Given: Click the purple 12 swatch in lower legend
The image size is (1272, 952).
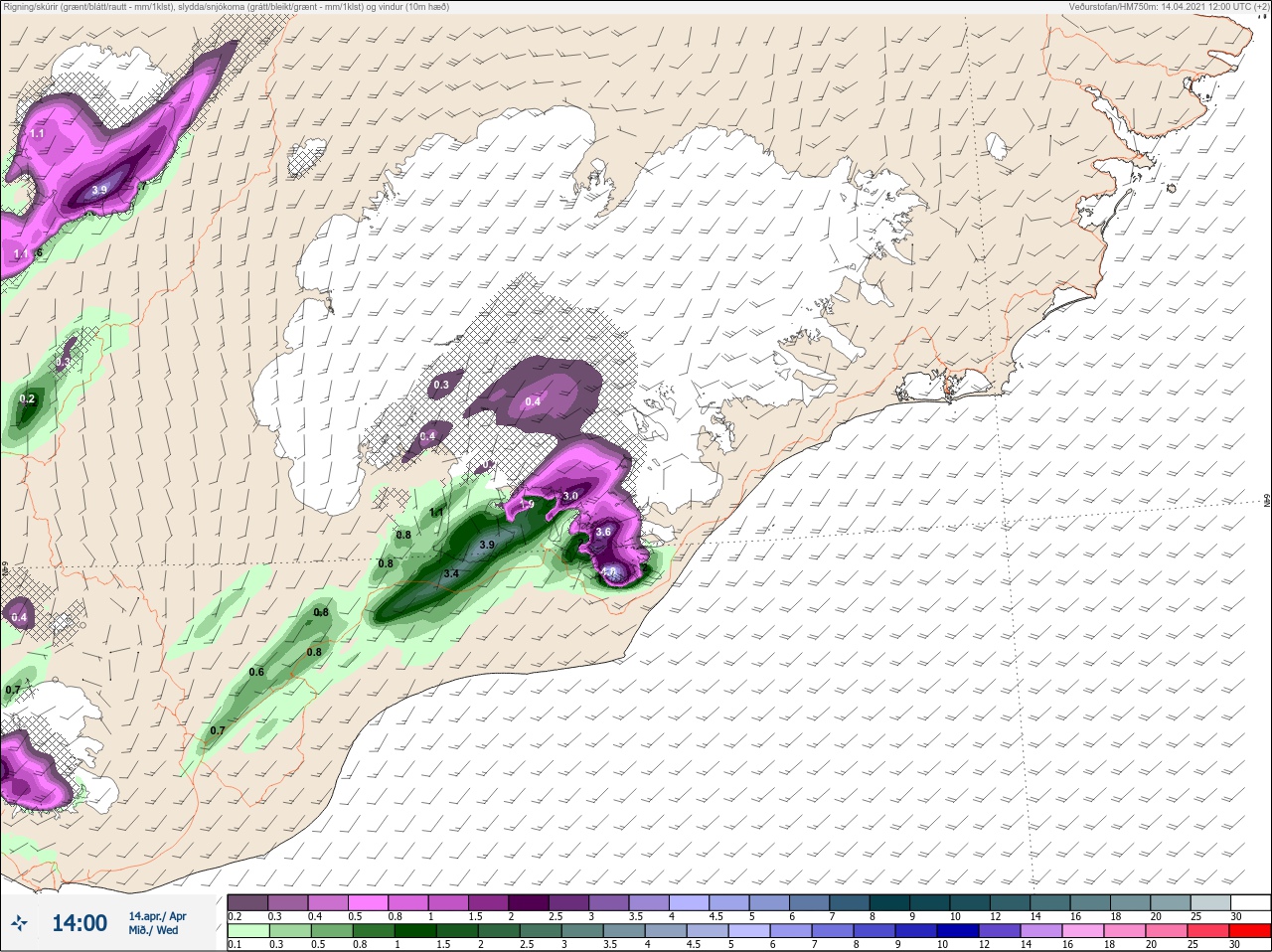Looking at the screenshot, I should point(1000,930).
